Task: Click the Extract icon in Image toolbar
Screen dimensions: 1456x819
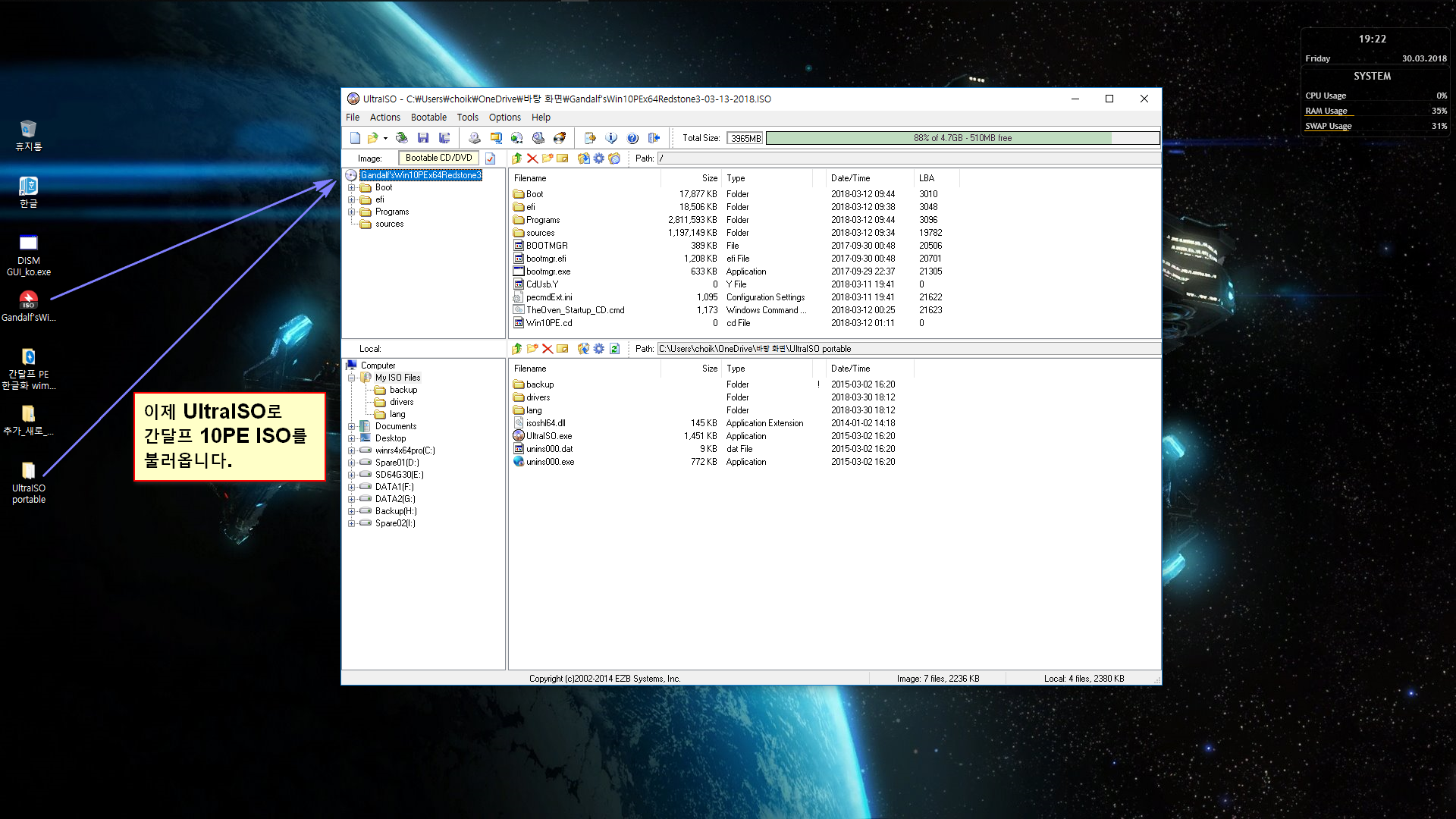Action: [583, 158]
